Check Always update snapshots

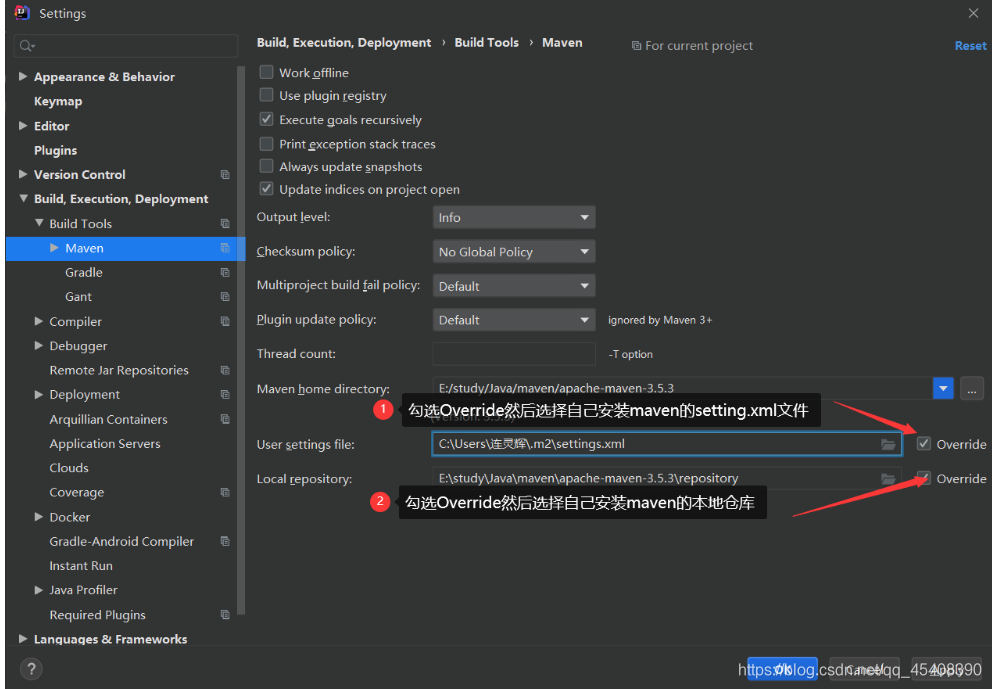pos(266,166)
